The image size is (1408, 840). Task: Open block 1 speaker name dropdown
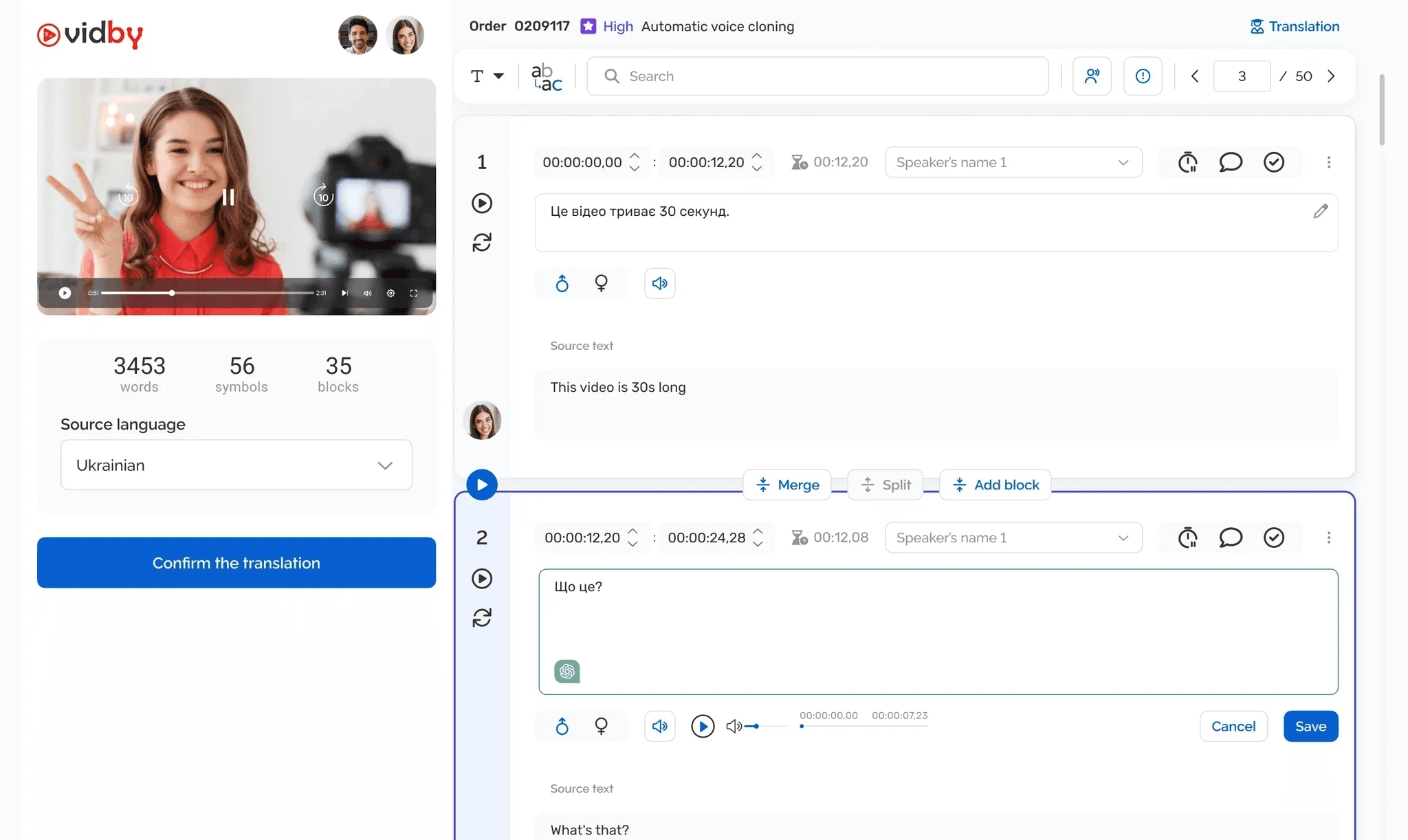click(1013, 162)
